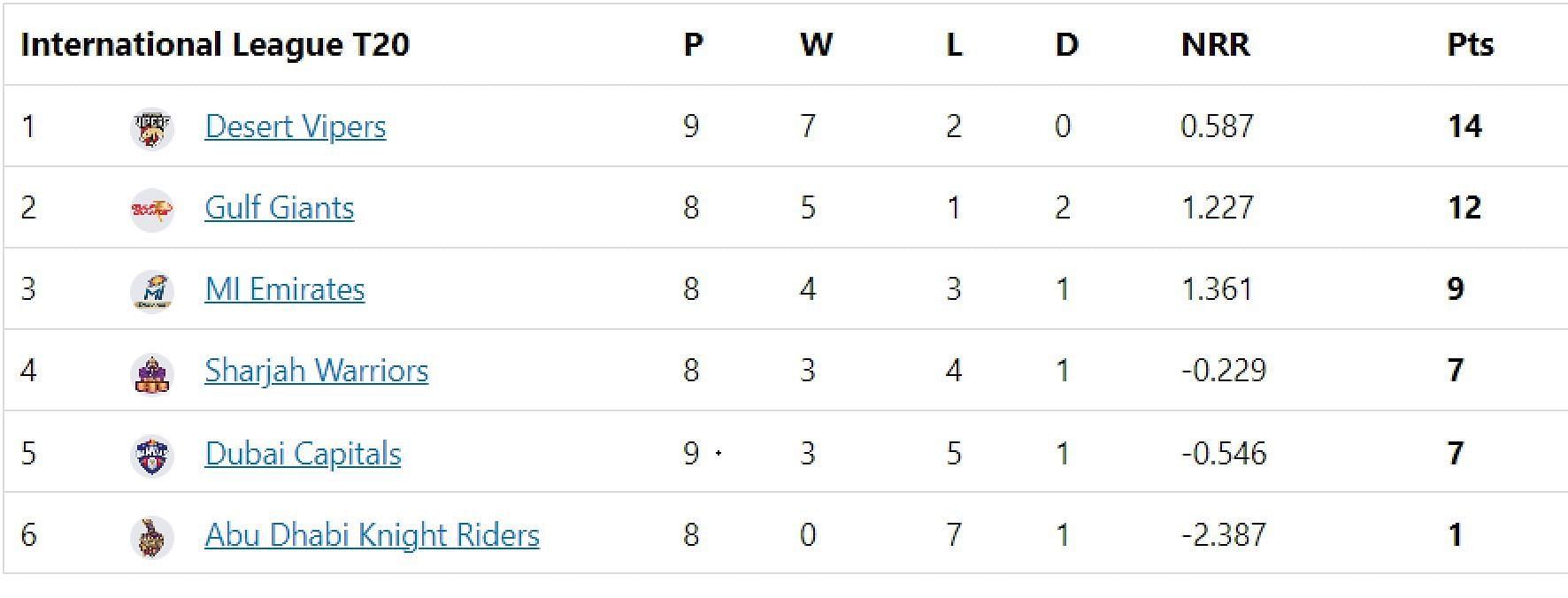The image size is (1568, 598).
Task: Open the Desert Vipers team link
Action: [x=296, y=126]
